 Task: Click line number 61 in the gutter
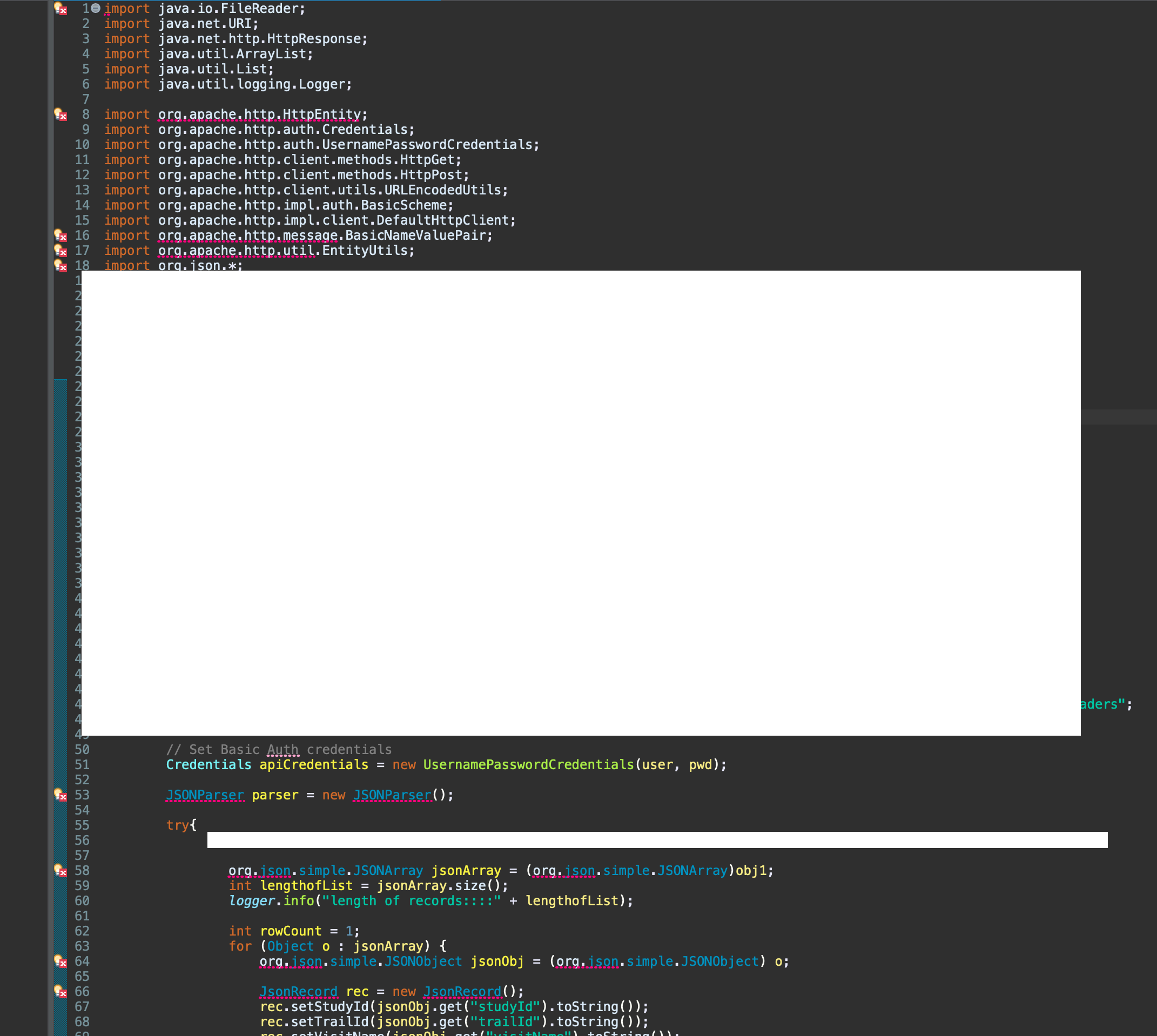[82, 916]
